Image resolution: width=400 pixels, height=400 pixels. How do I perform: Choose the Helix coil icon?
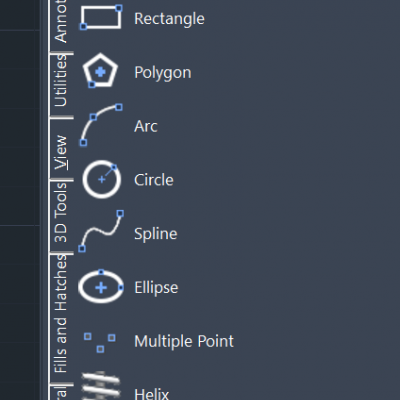coord(101,386)
